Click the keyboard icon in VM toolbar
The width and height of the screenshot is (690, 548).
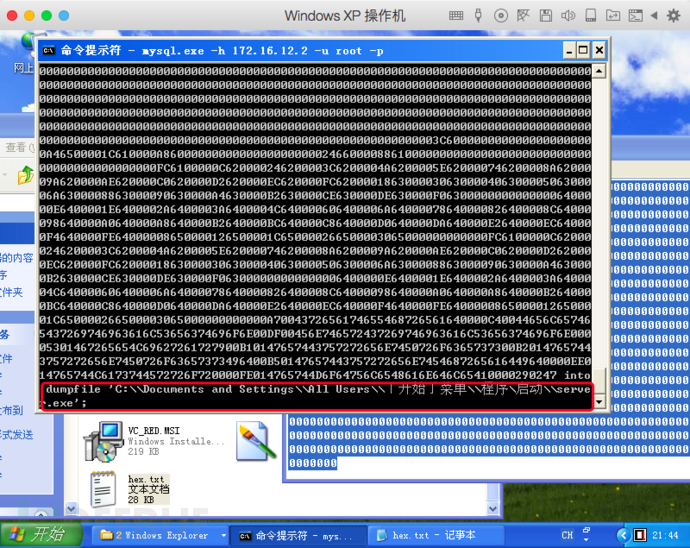tap(456, 16)
